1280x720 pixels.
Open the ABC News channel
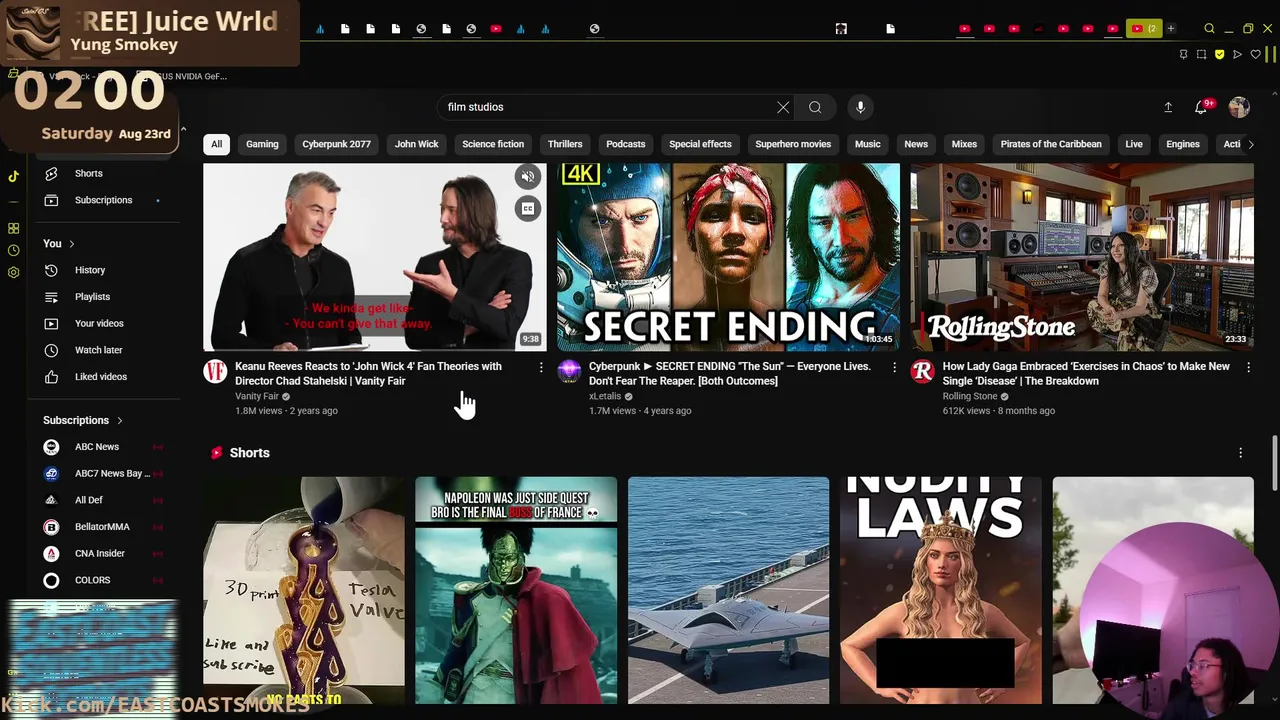(x=96, y=447)
